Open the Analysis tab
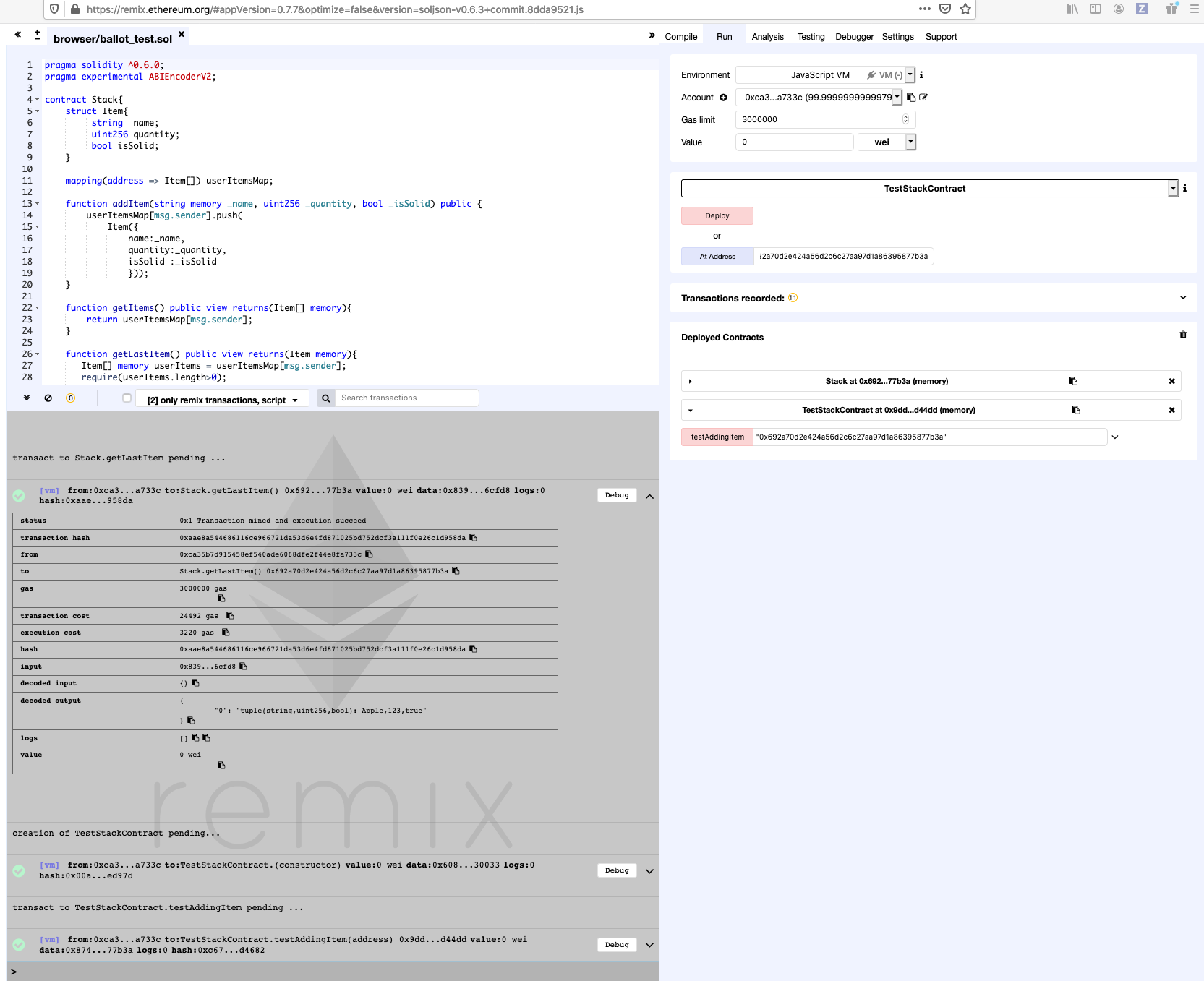The image size is (1204, 981). (x=767, y=37)
